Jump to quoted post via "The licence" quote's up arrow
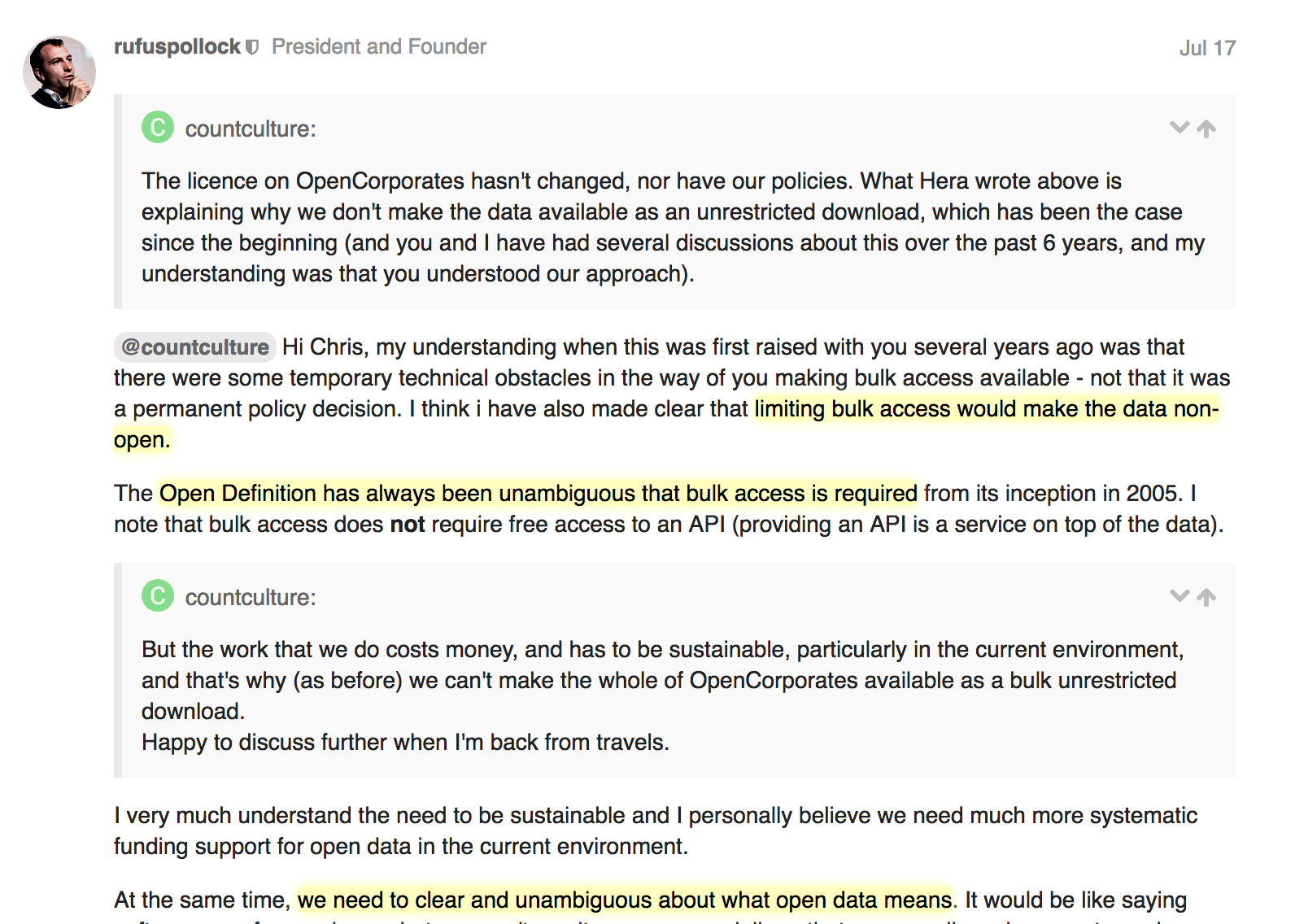Image resolution: width=1295 pixels, height=924 pixels. click(1206, 129)
